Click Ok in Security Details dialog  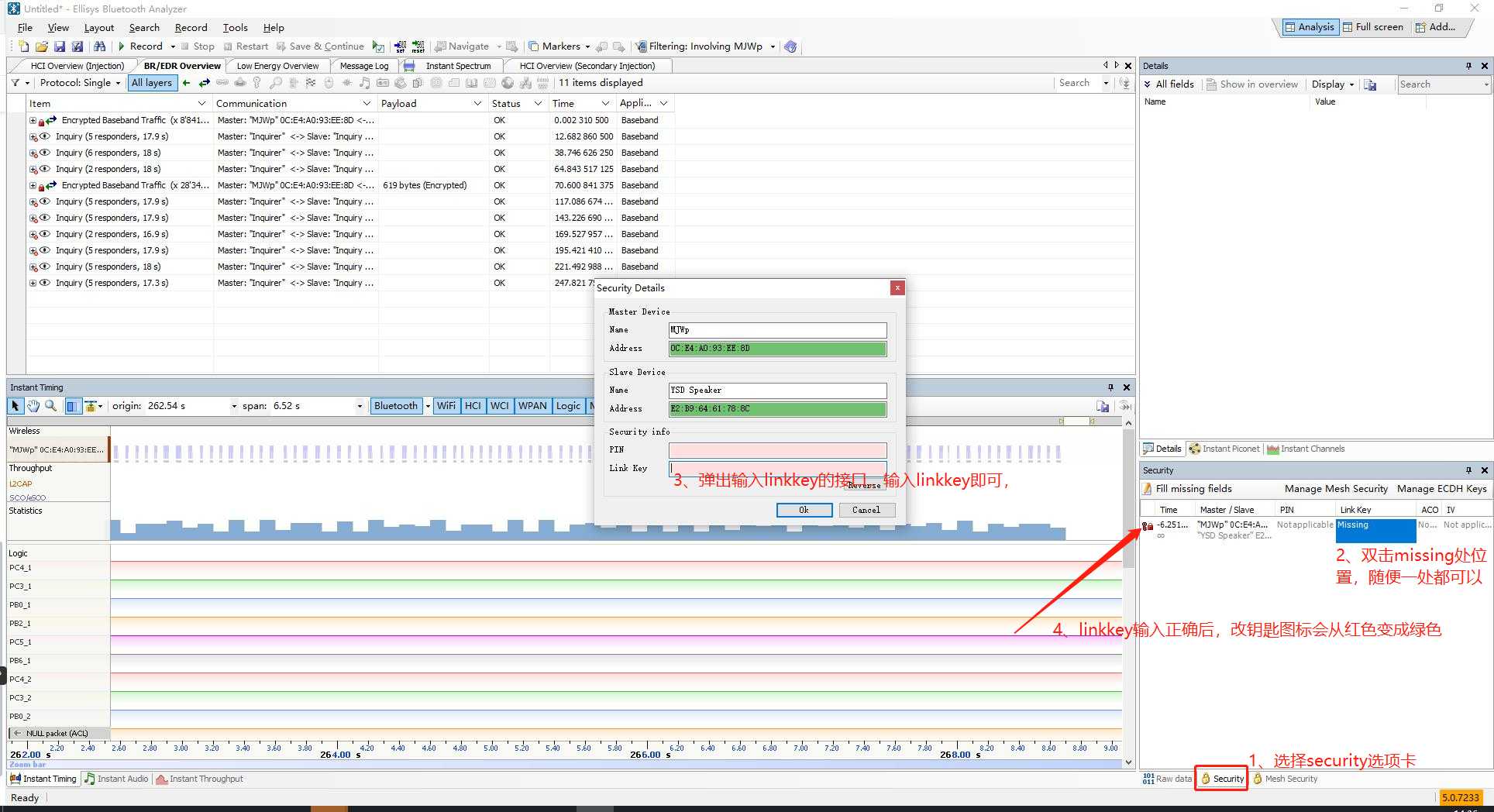[804, 510]
